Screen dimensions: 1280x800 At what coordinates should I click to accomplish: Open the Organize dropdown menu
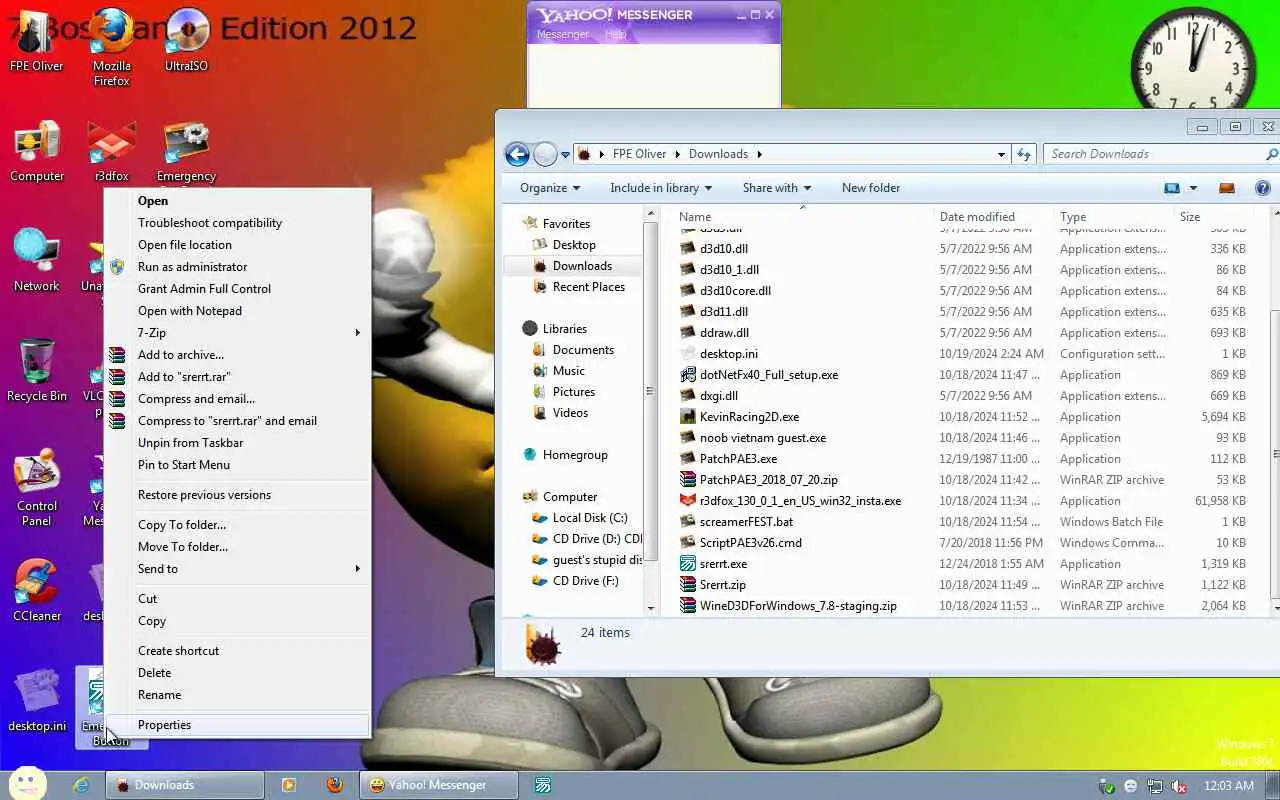[x=550, y=188]
